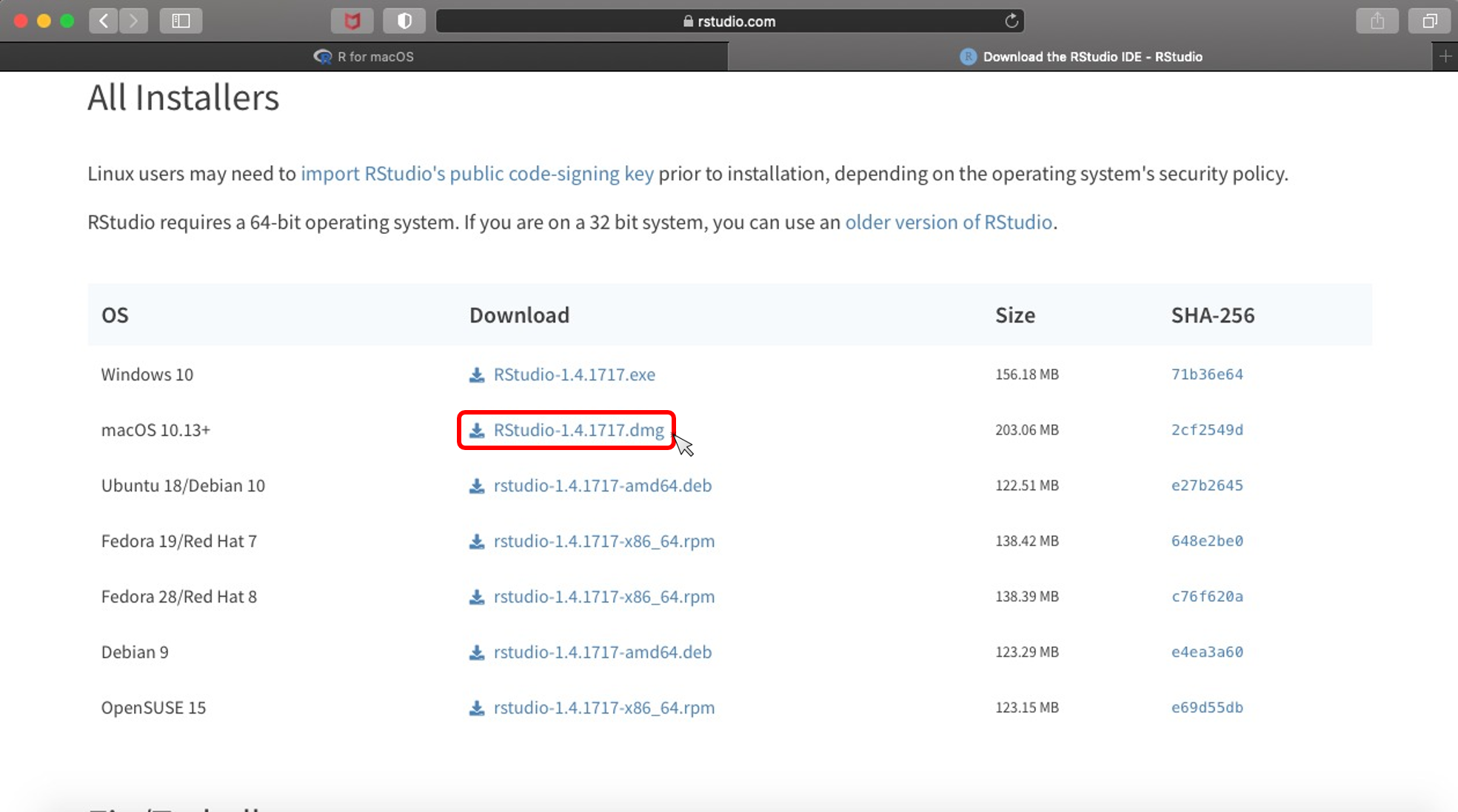Click the Download column header
Screen dimensions: 1458x812
(x=519, y=315)
